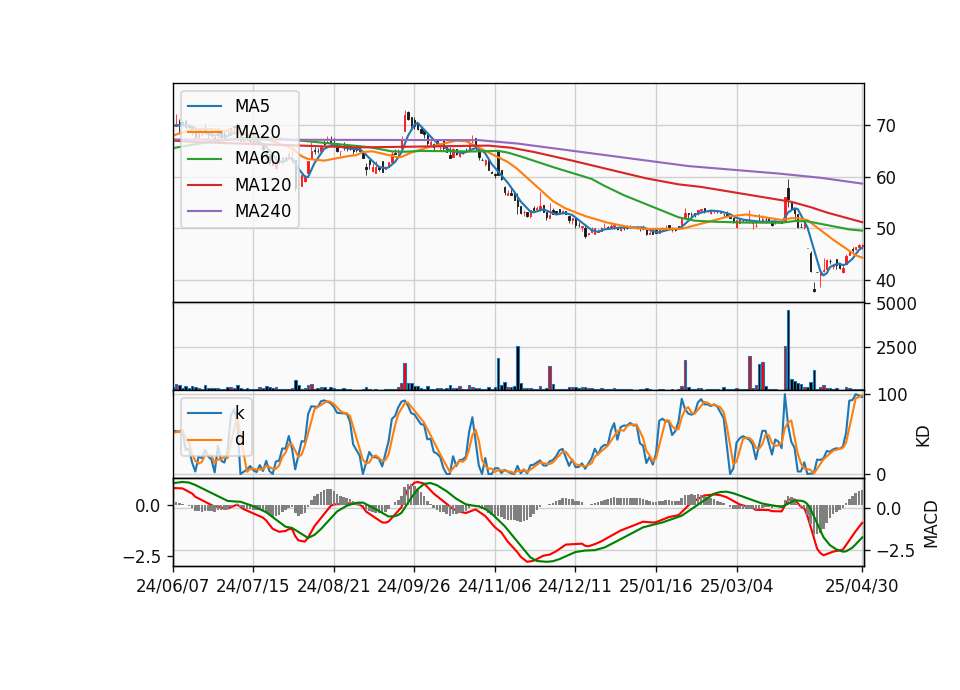Click the left MACD axis value 0.0
Image resolution: width=960 pixels, height=690 pixels.
tap(148, 506)
